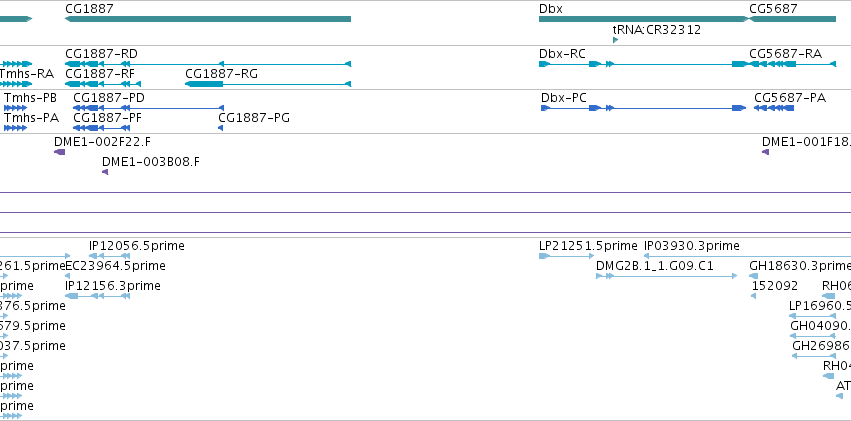
Task: Click the tRNA:CR32312 label text
Action: click(657, 30)
